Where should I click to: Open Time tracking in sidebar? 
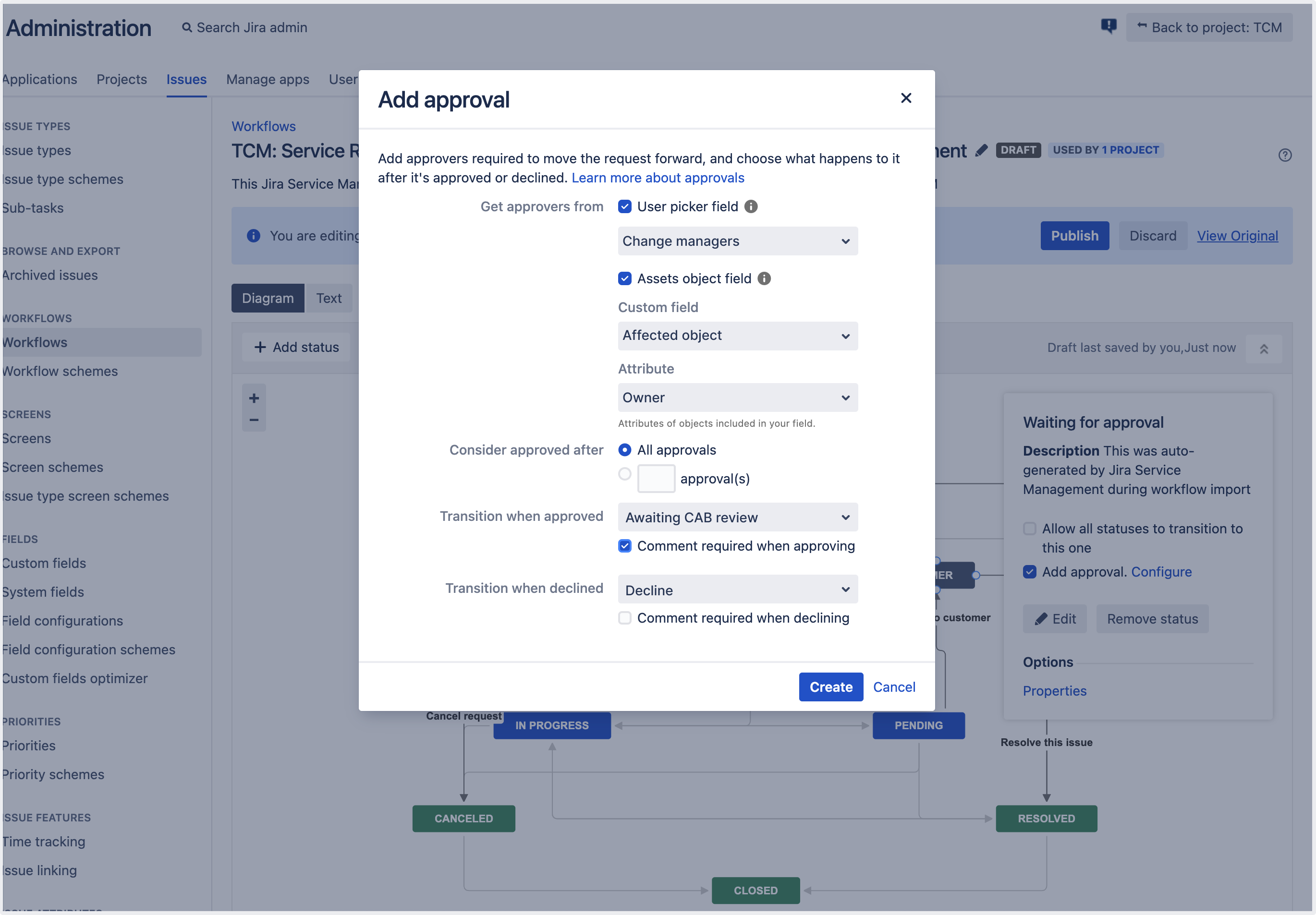[x=44, y=842]
